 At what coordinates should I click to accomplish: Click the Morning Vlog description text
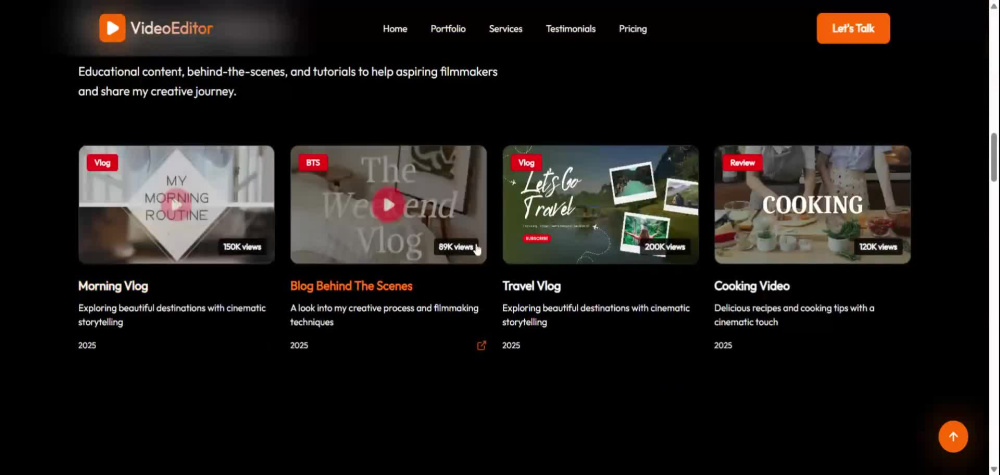point(172,315)
